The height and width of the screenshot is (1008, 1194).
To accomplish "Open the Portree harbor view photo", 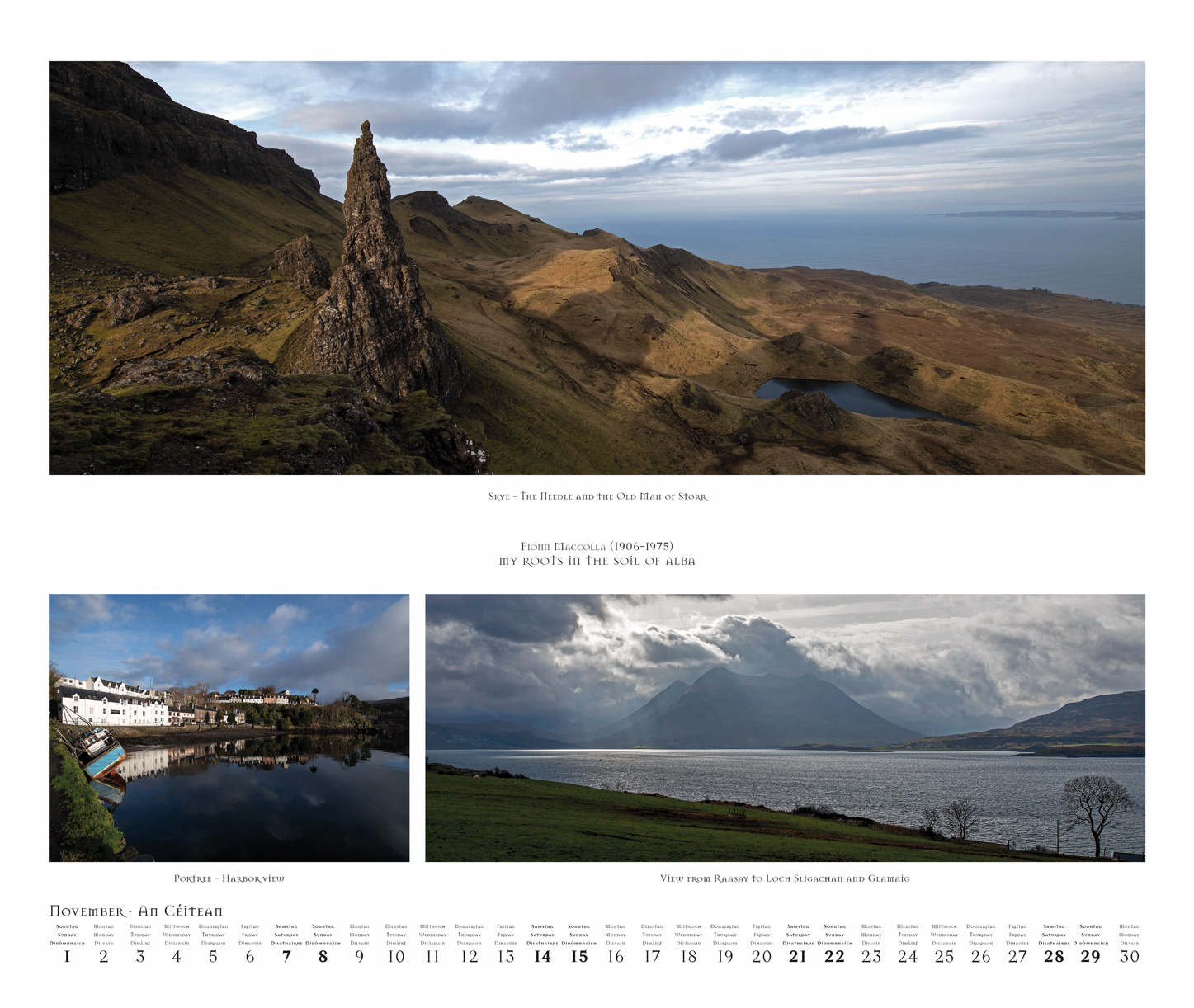I will tap(229, 728).
